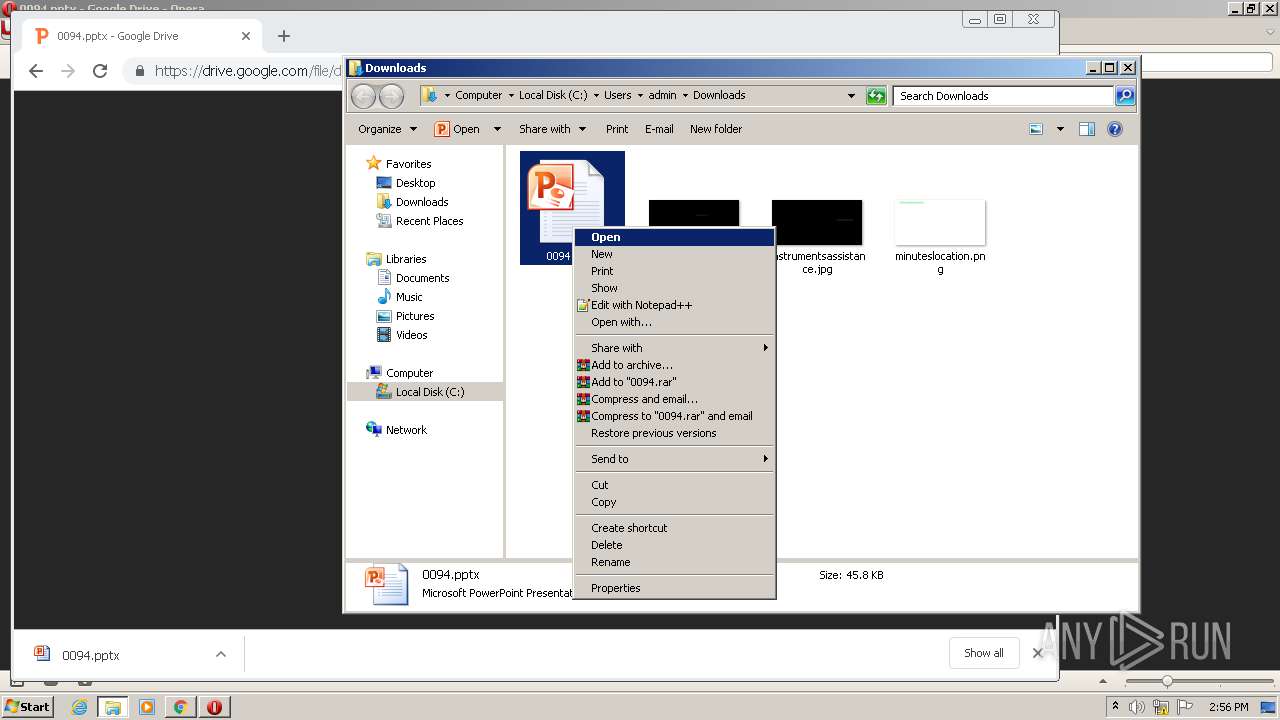Open the view options dropdown arrow
1280x720 pixels.
(1060, 129)
